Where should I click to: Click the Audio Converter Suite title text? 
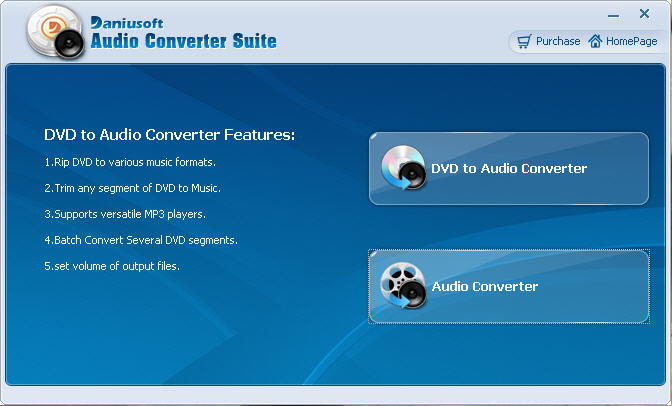coord(184,41)
